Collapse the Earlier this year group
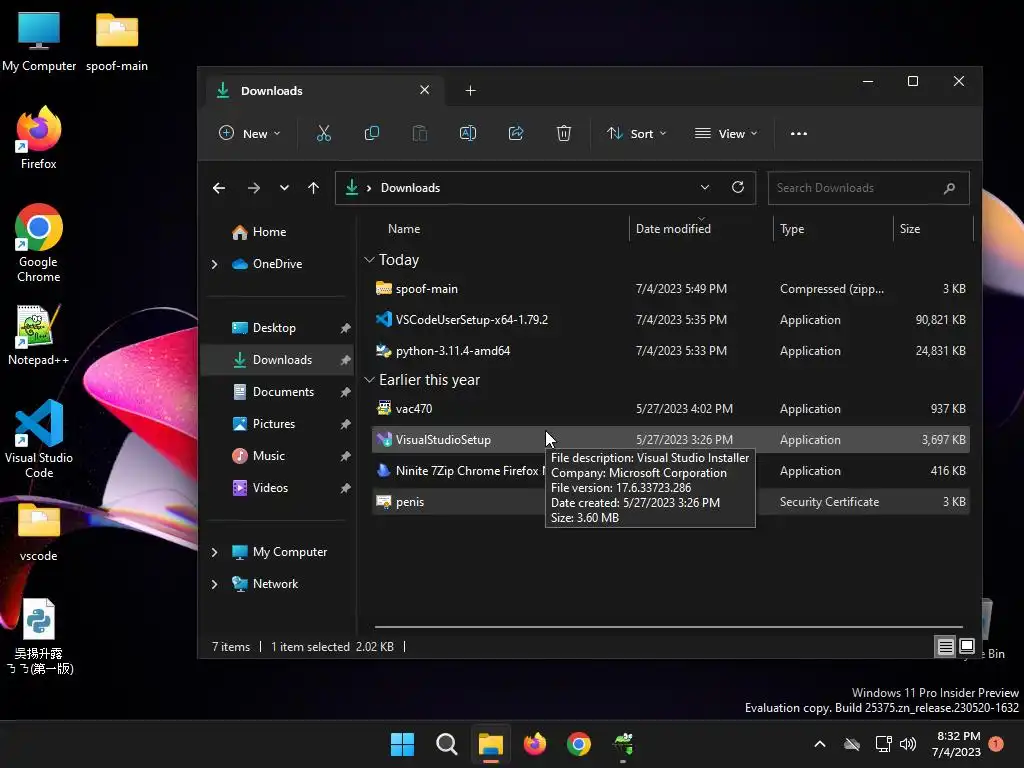Viewport: 1024px width, 768px height. click(369, 380)
